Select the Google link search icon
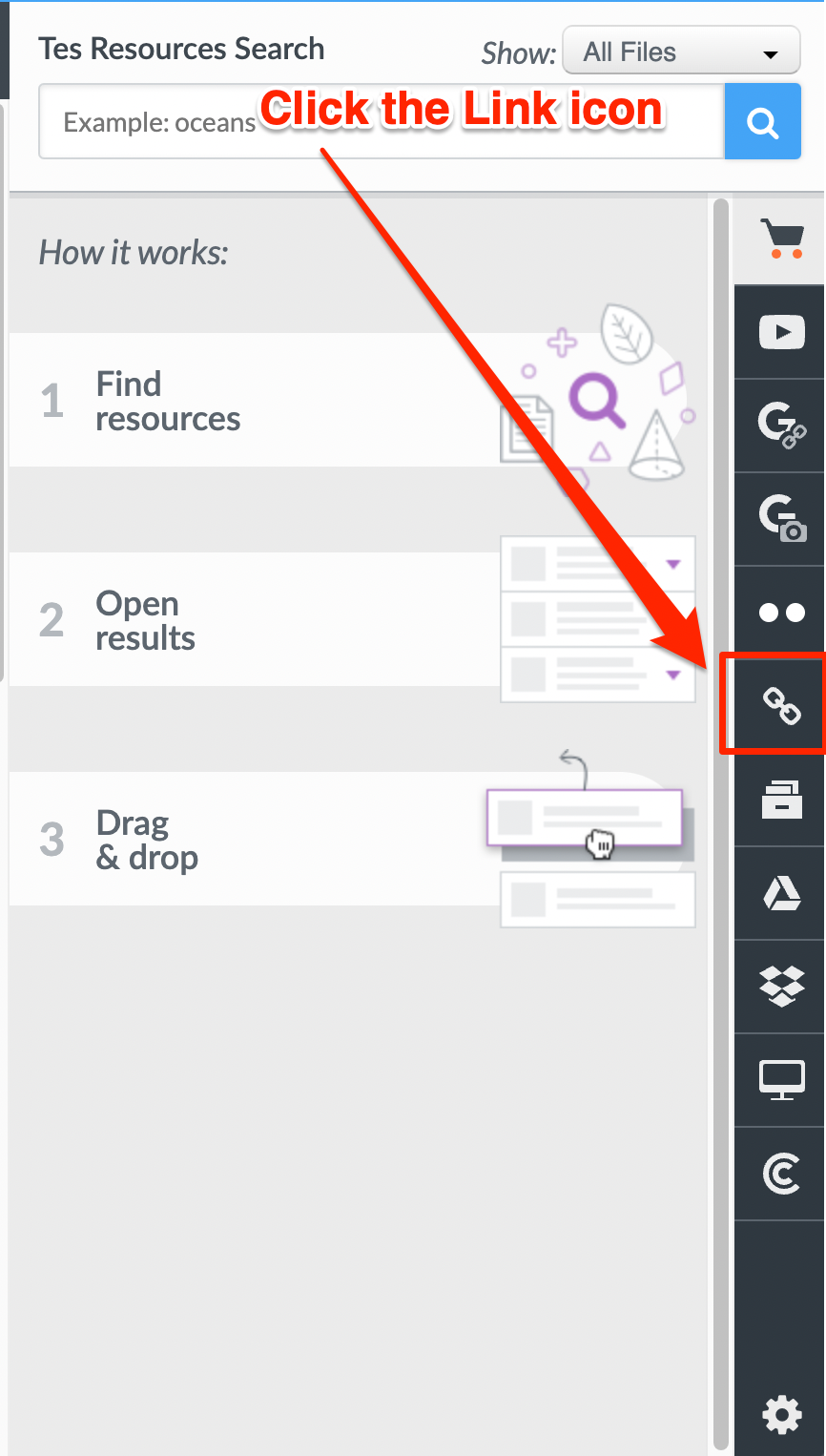Image resolution: width=826 pixels, height=1456 pixels. coord(781,426)
